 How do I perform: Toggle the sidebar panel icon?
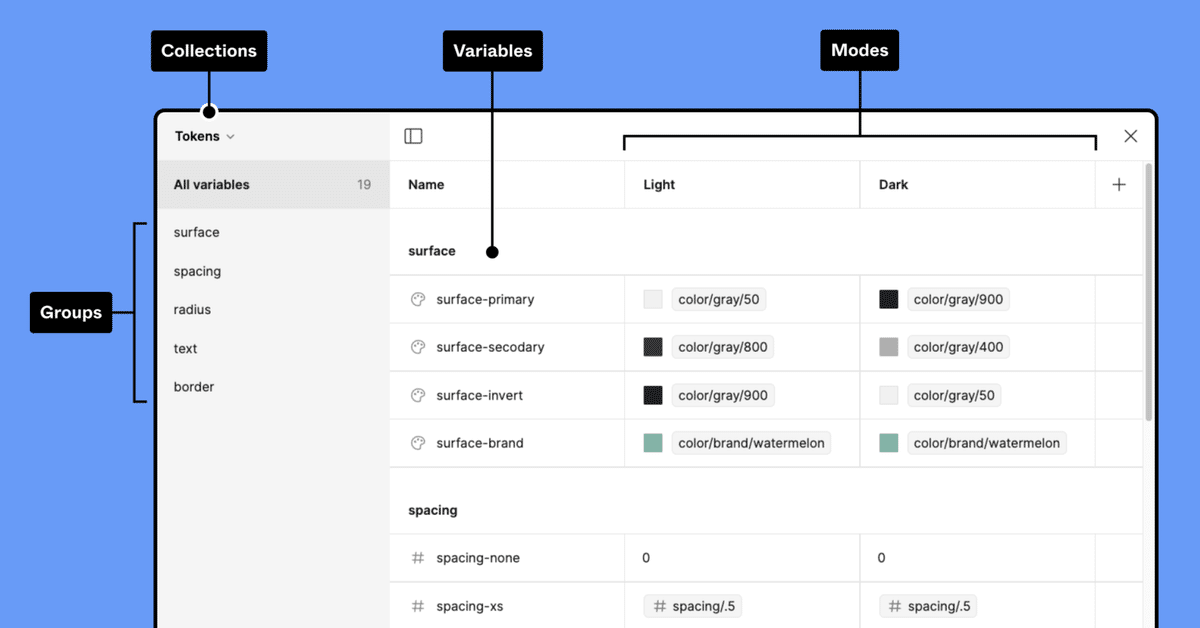413,136
